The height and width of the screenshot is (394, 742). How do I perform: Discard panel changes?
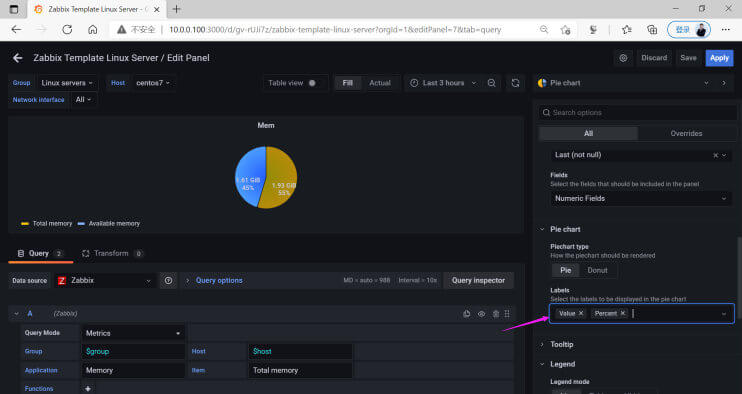tap(654, 58)
